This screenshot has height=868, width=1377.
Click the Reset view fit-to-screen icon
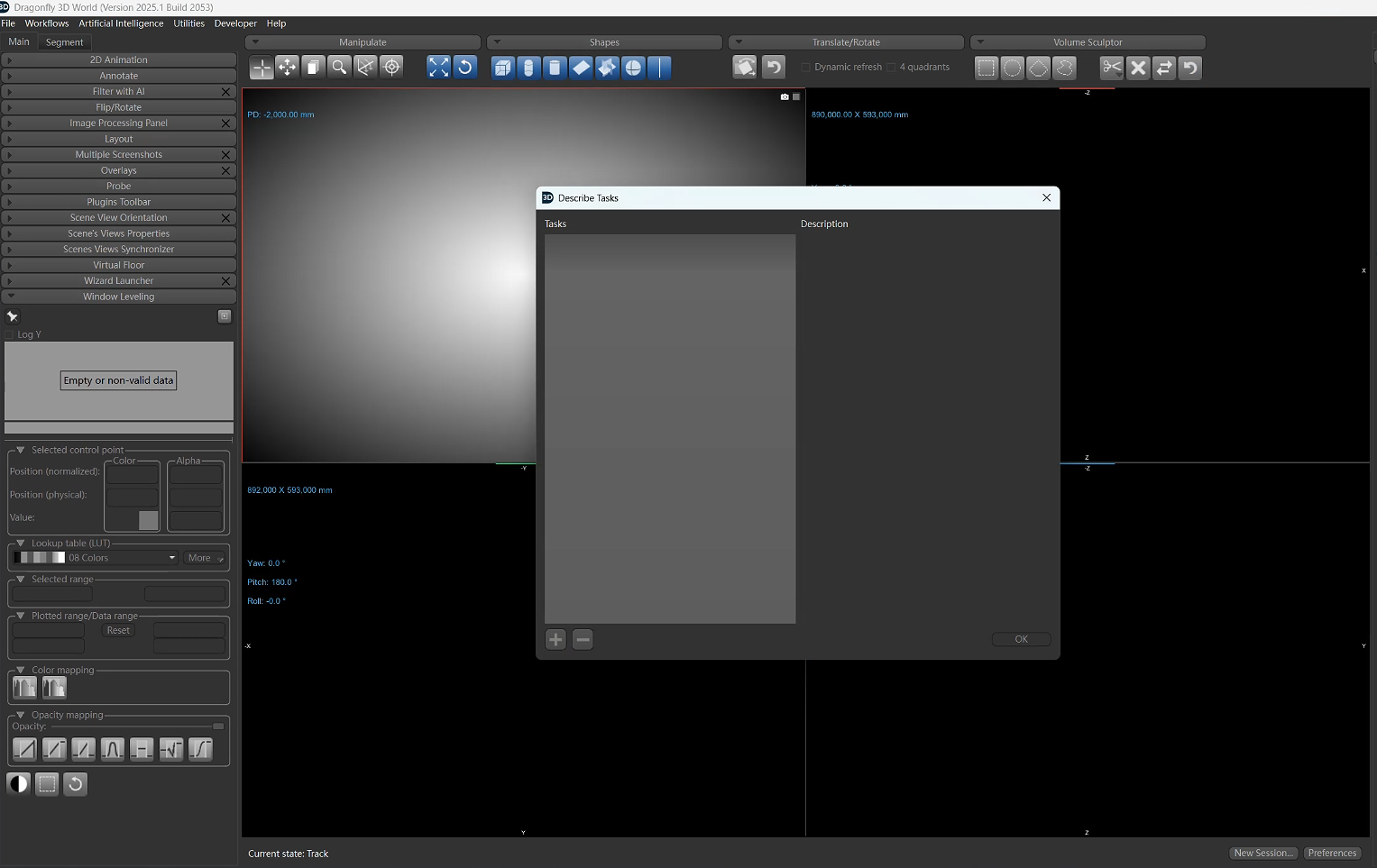coord(438,68)
